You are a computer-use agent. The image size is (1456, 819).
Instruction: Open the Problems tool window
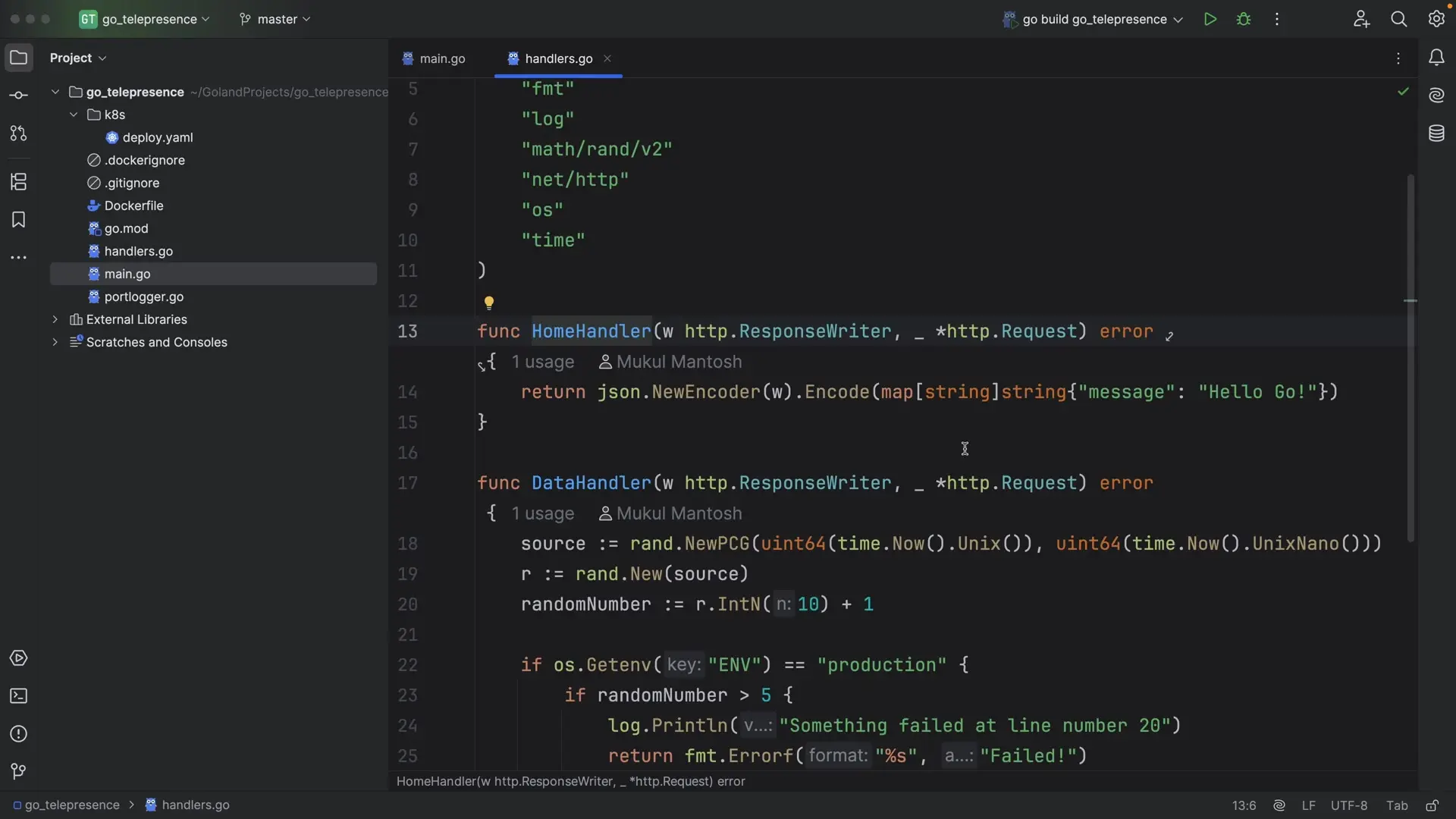[x=19, y=734]
